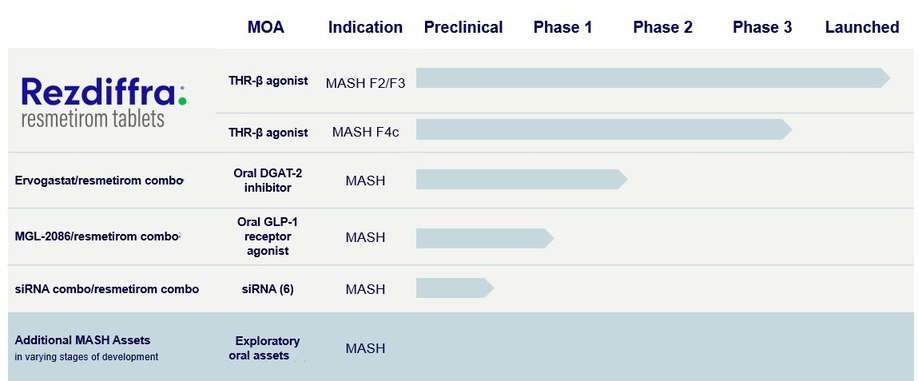Click the Launched stage header
918x381 pixels.
pos(862,28)
